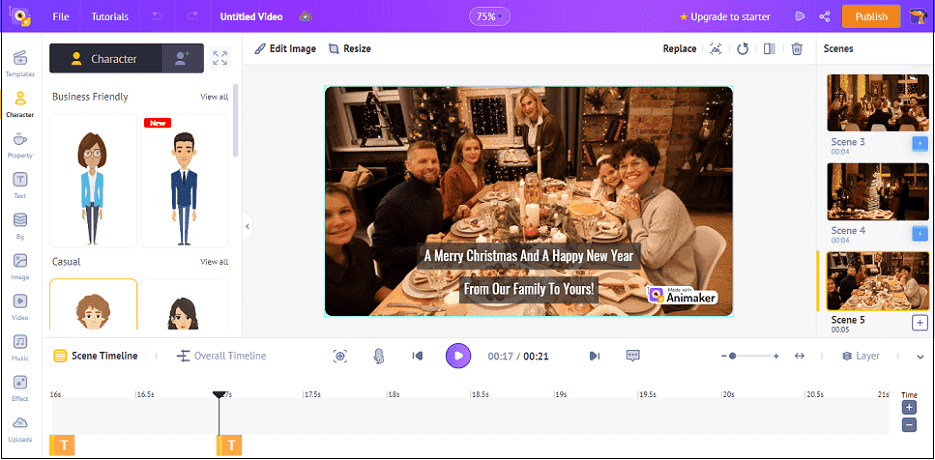Click the Animaker logo in top bar
The image size is (935, 460).
coord(20,16)
